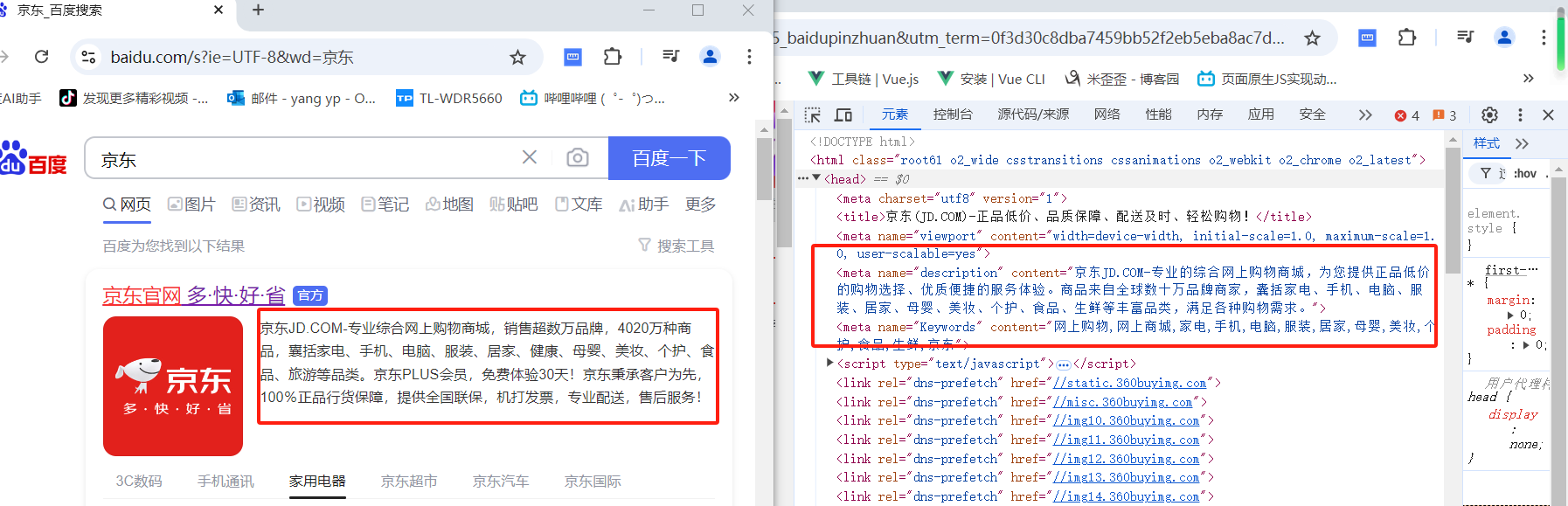This screenshot has width=1568, height=506.
Task: Open 搜索工具 search tools
Action: pos(676,246)
